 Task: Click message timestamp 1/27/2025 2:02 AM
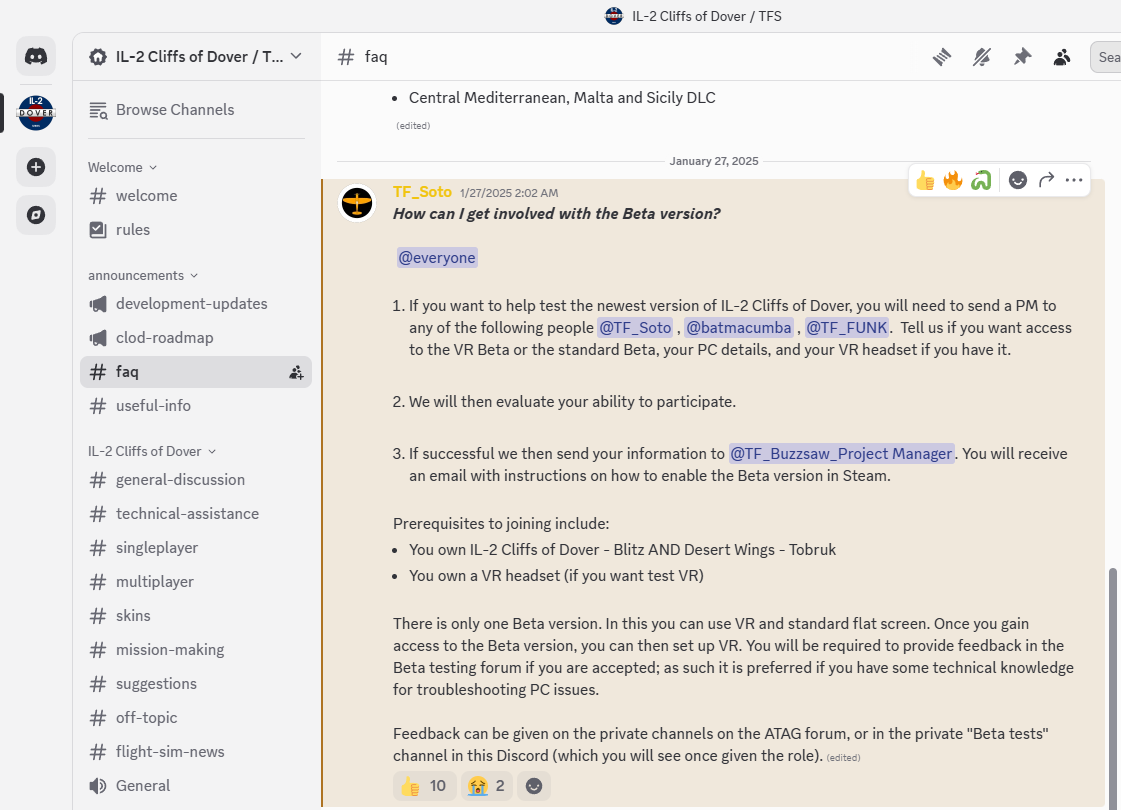(x=509, y=193)
